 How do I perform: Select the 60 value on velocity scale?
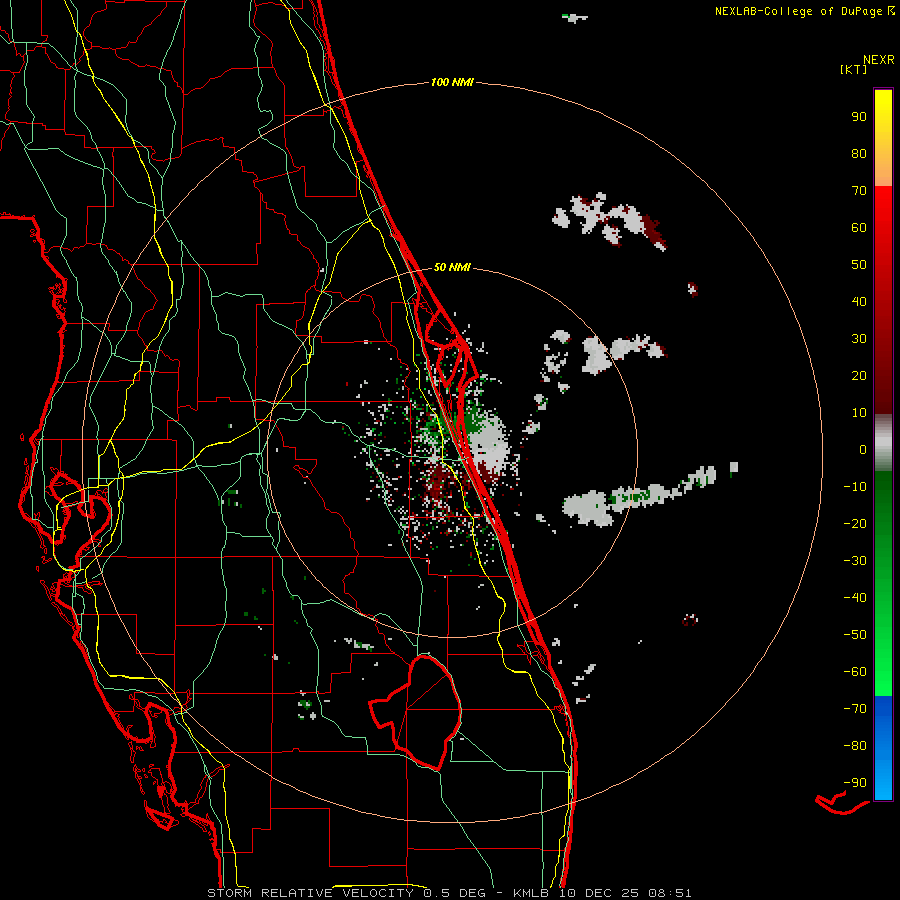[859, 228]
